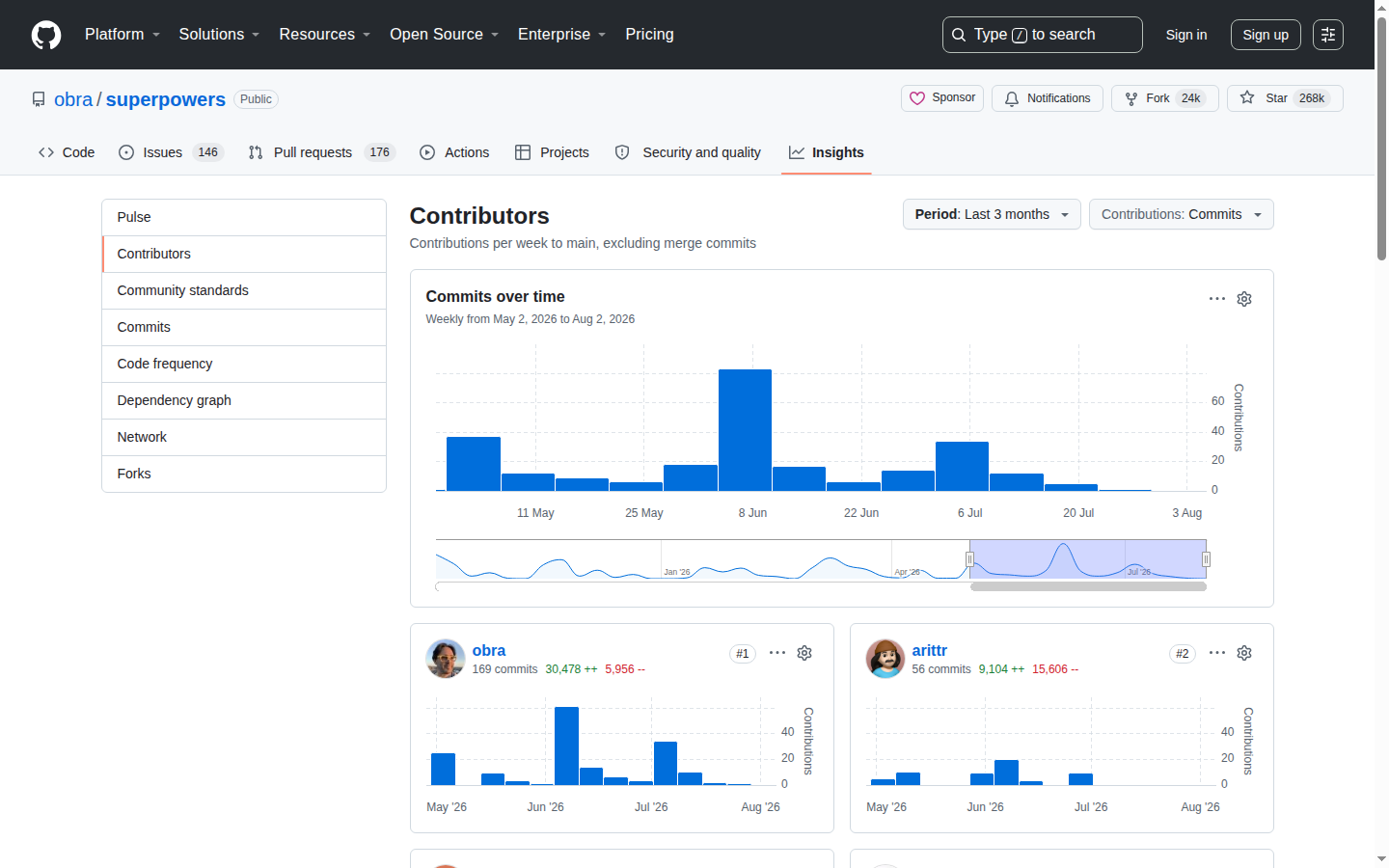This screenshot has width=1389, height=868.
Task: Open gear settings on Commits over time chart
Action: [x=1244, y=299]
